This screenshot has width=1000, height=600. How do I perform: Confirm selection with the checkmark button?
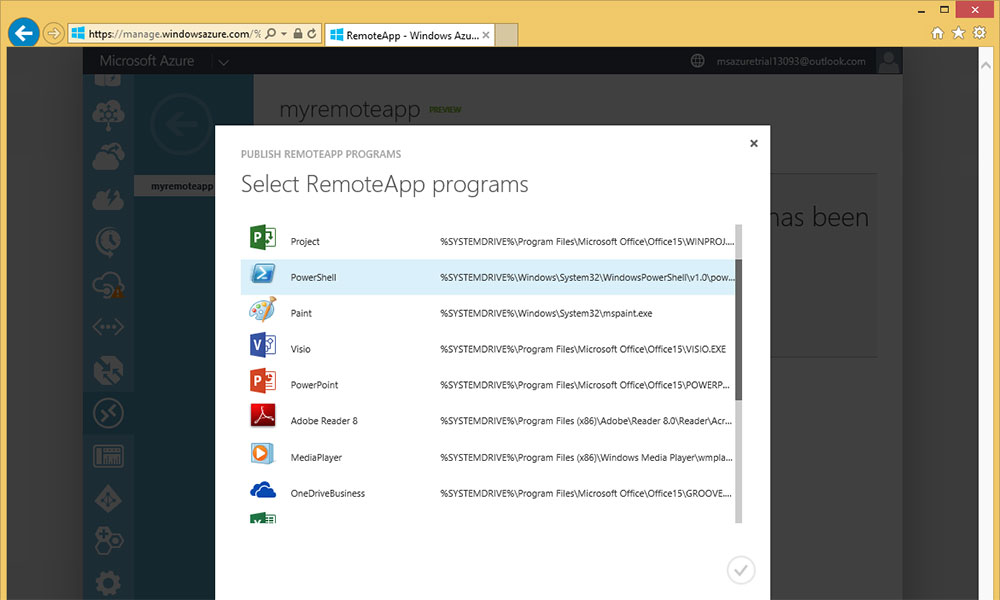tap(741, 570)
